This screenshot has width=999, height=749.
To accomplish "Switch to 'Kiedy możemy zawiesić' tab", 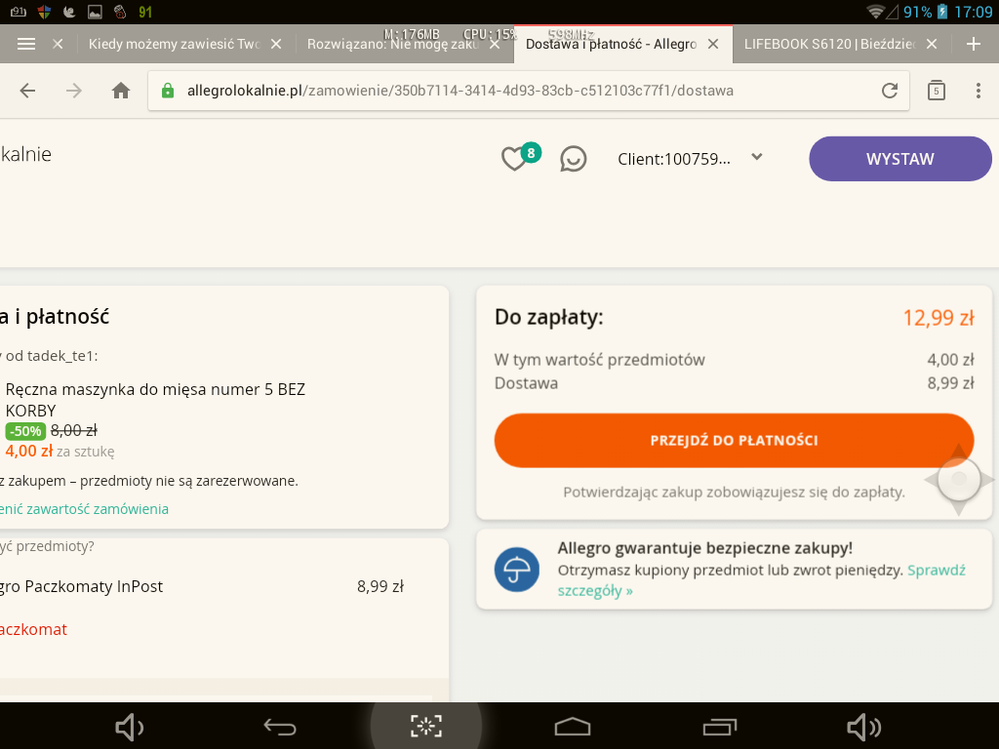I will (x=174, y=44).
